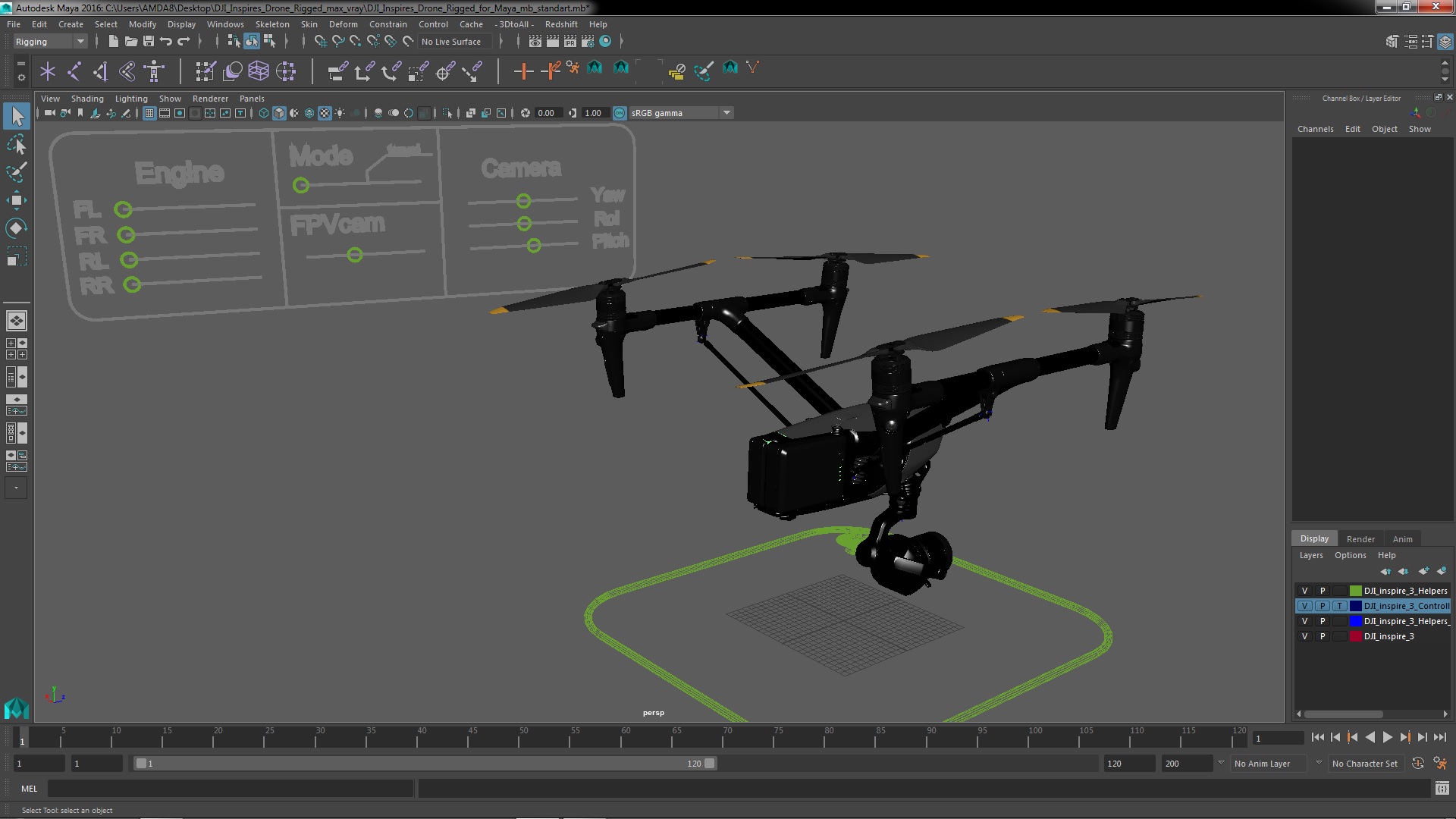Click the Play Forwards button
Viewport: 1456px width, 819px height.
(x=1387, y=737)
